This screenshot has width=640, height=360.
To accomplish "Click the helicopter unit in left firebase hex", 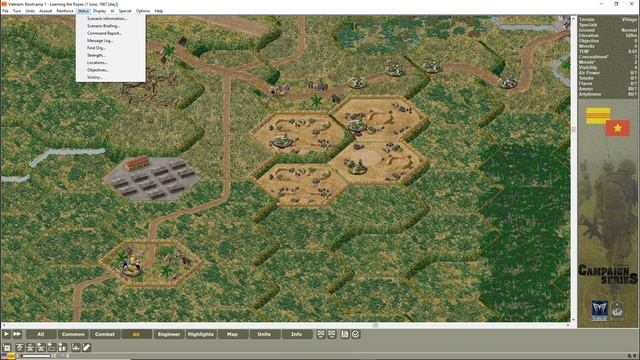I will [282, 140].
